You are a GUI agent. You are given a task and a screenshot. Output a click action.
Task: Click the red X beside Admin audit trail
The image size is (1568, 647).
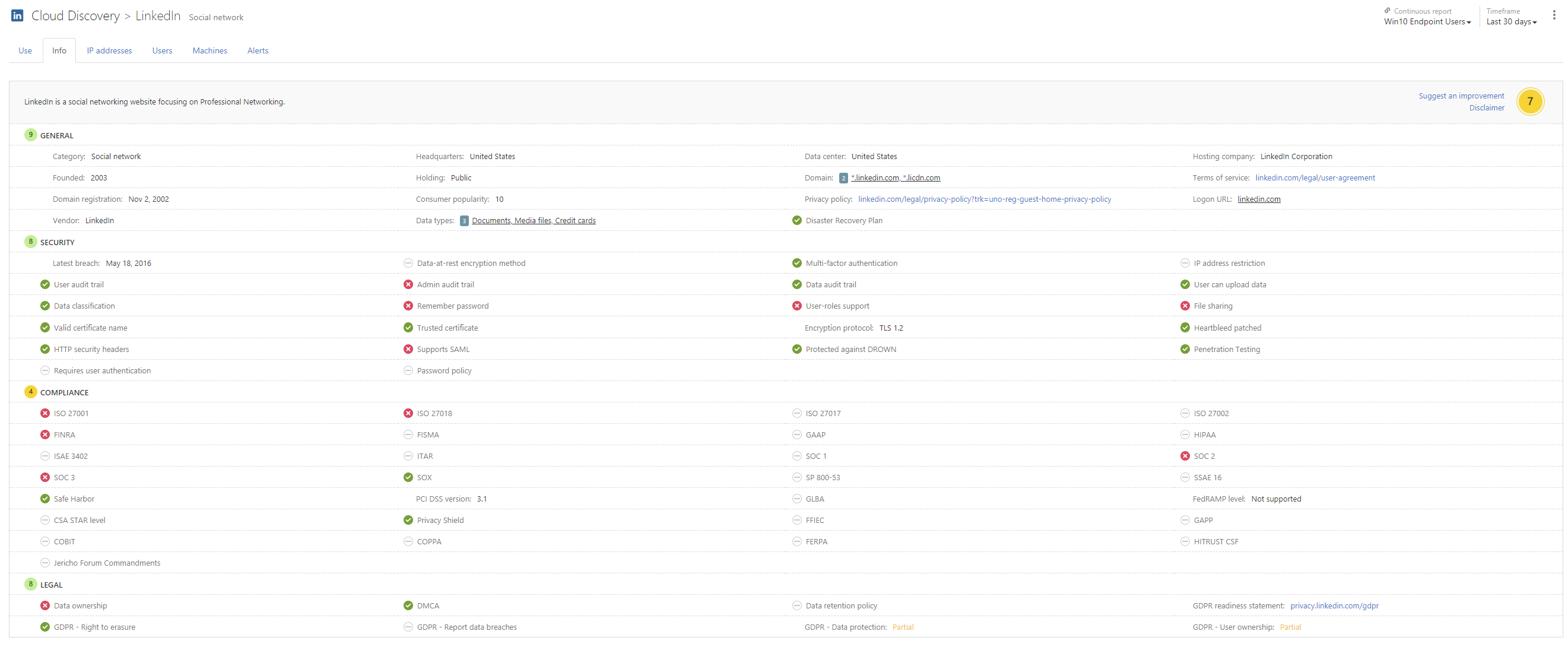point(408,284)
